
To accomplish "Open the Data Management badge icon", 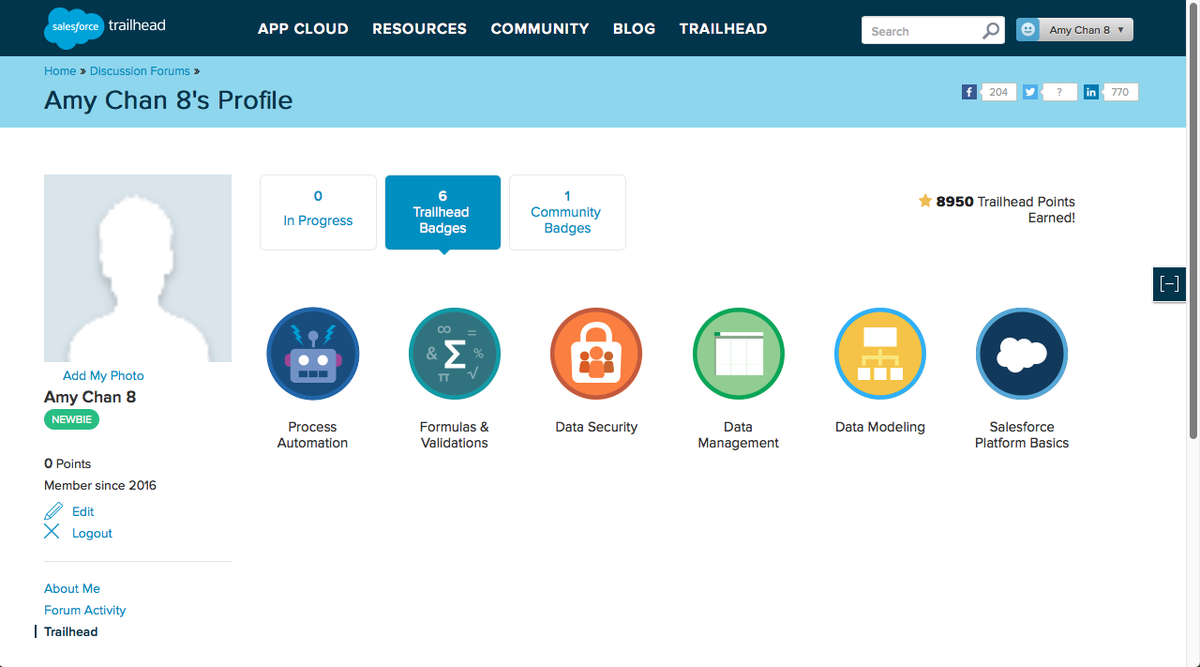I will 738,353.
